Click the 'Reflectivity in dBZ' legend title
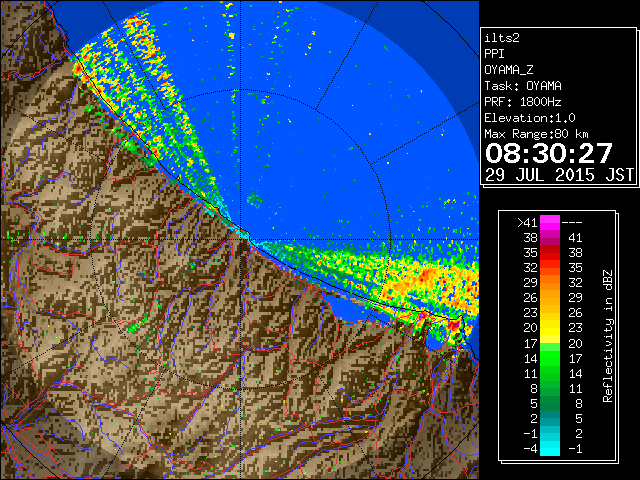640x480 pixels. click(x=608, y=336)
